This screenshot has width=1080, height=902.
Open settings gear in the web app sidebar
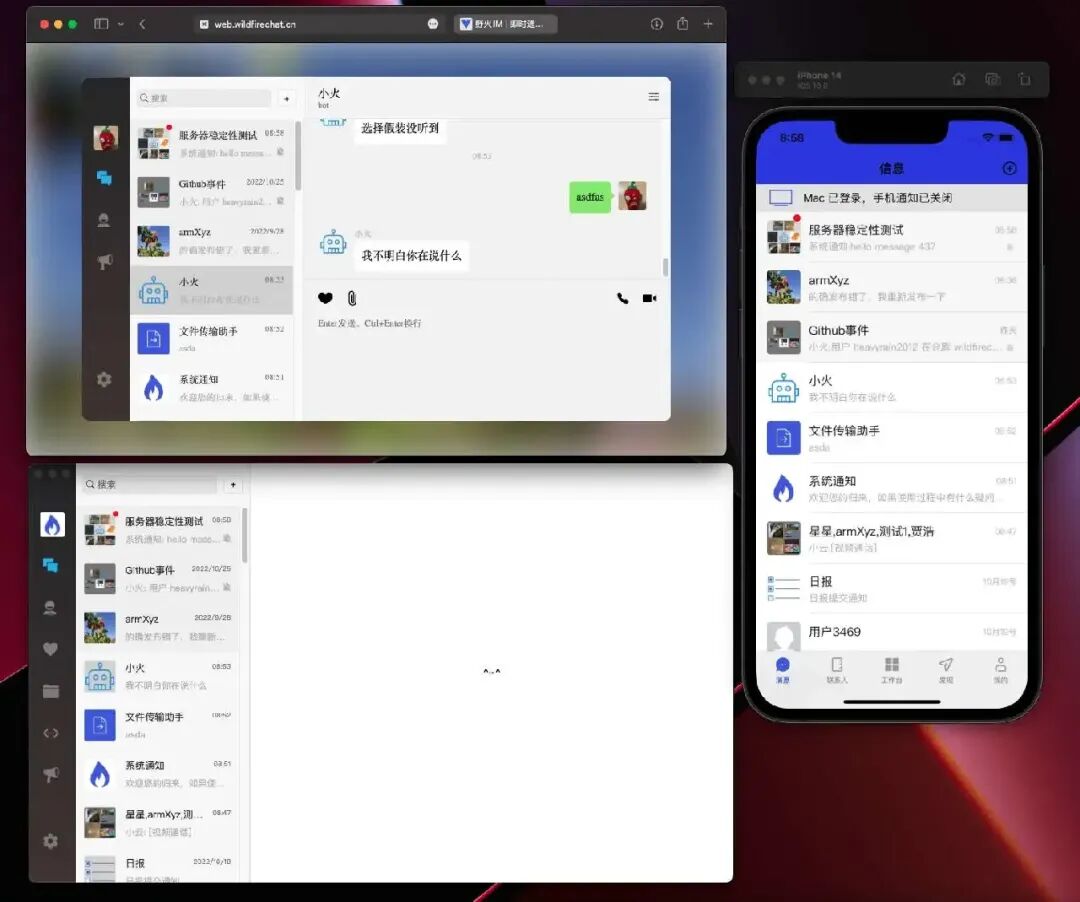pos(104,379)
